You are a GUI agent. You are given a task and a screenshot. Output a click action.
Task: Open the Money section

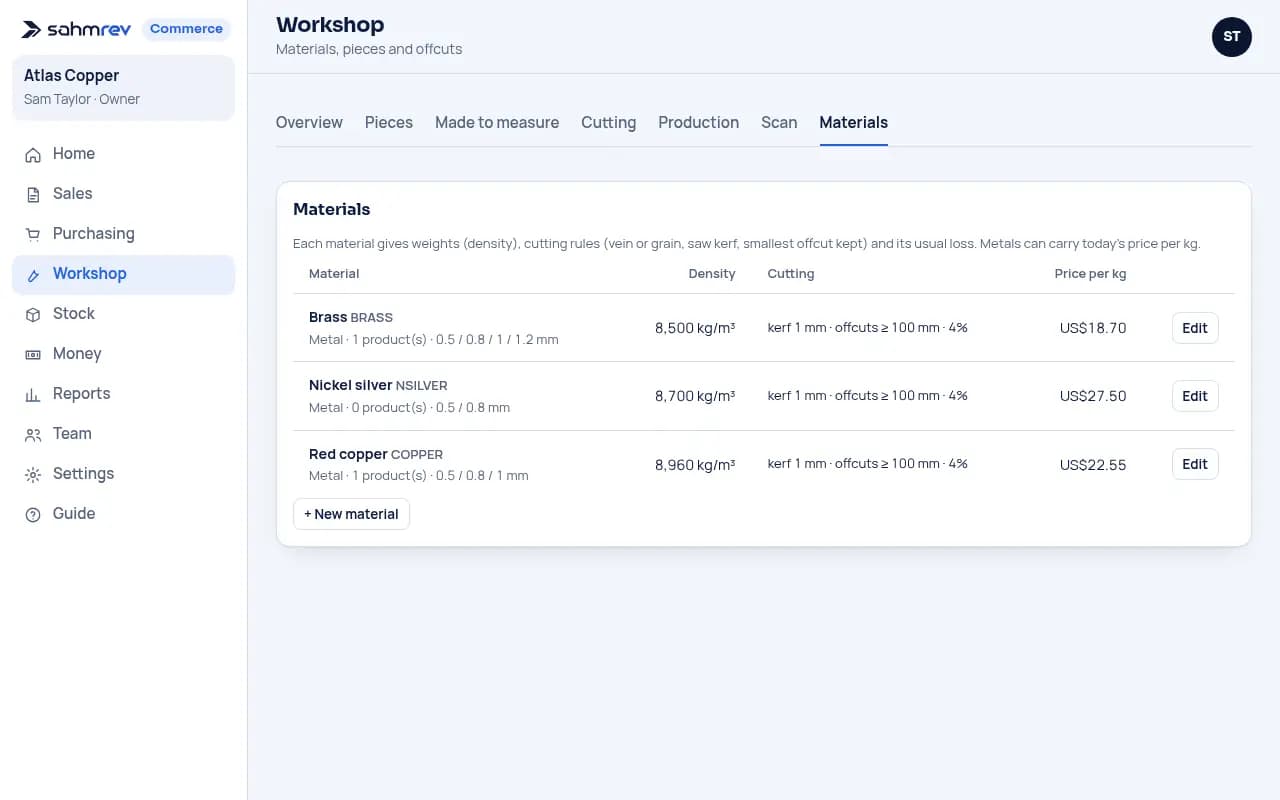point(123,354)
